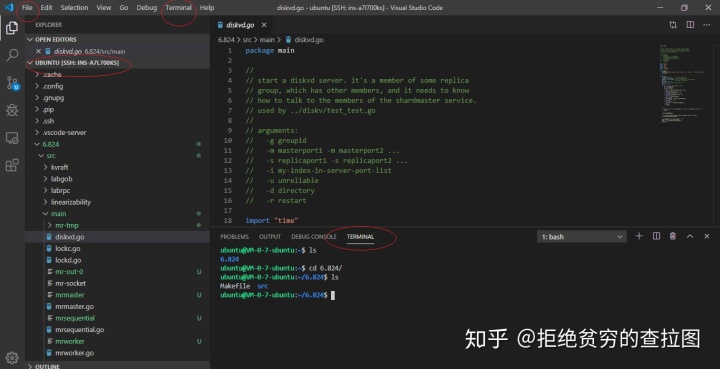This screenshot has width=720, height=369.
Task: Switch to the Output panel tab
Action: [x=270, y=237]
